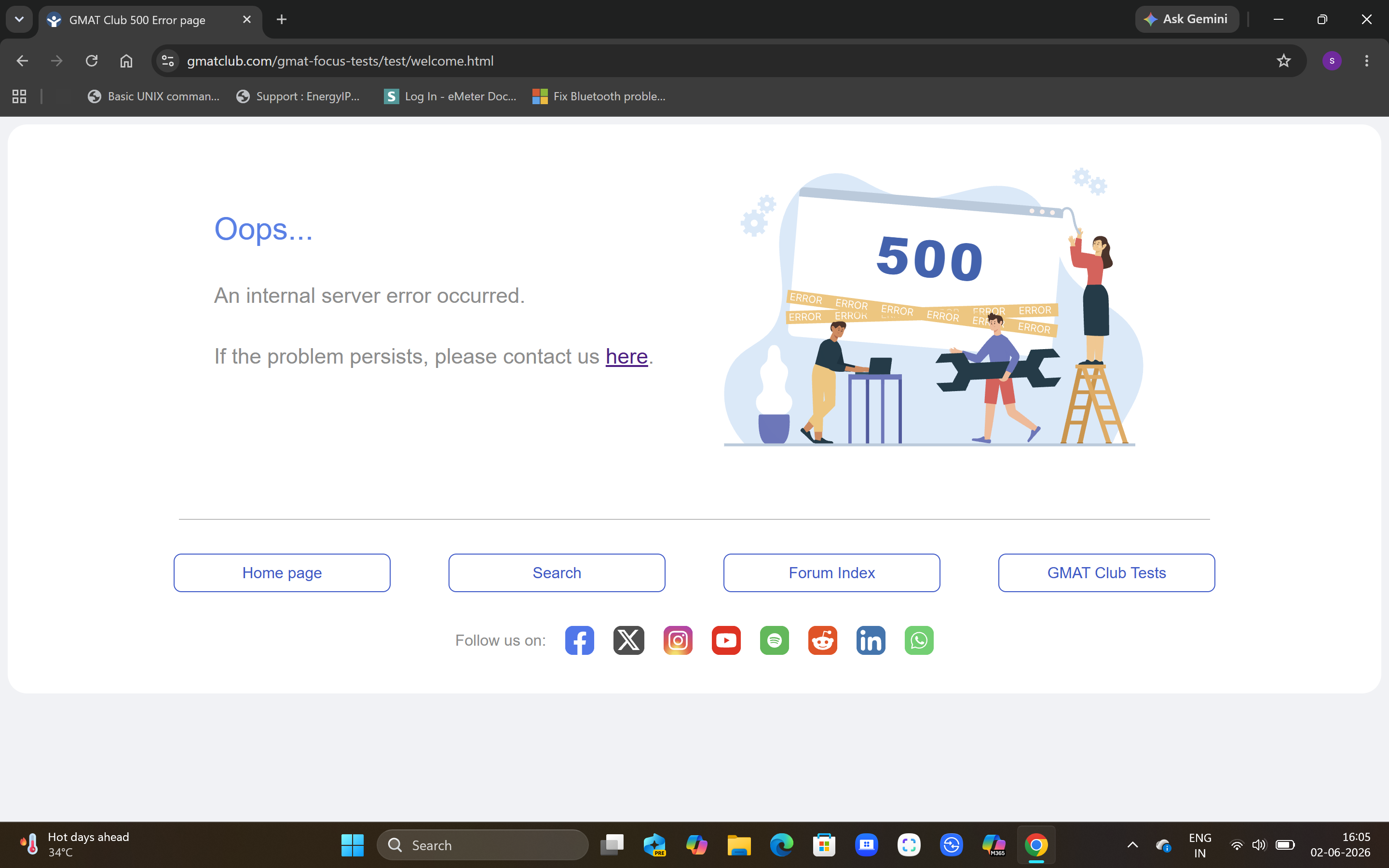Open the YouTube social icon
Image resolution: width=1389 pixels, height=868 pixels.
(726, 640)
